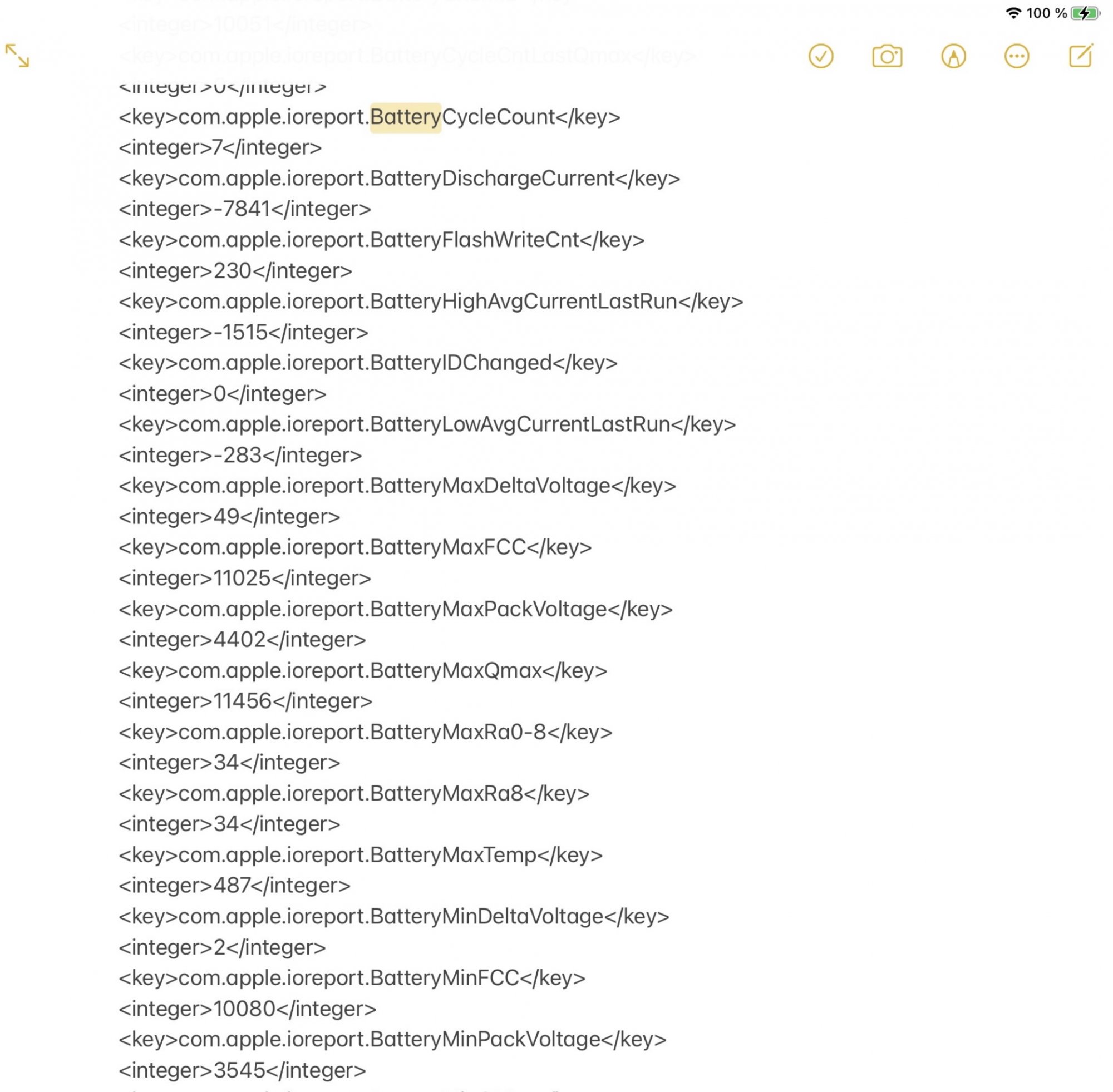Tap the checklist checkmark icon
The image size is (1113, 1092).
pyautogui.click(x=820, y=56)
